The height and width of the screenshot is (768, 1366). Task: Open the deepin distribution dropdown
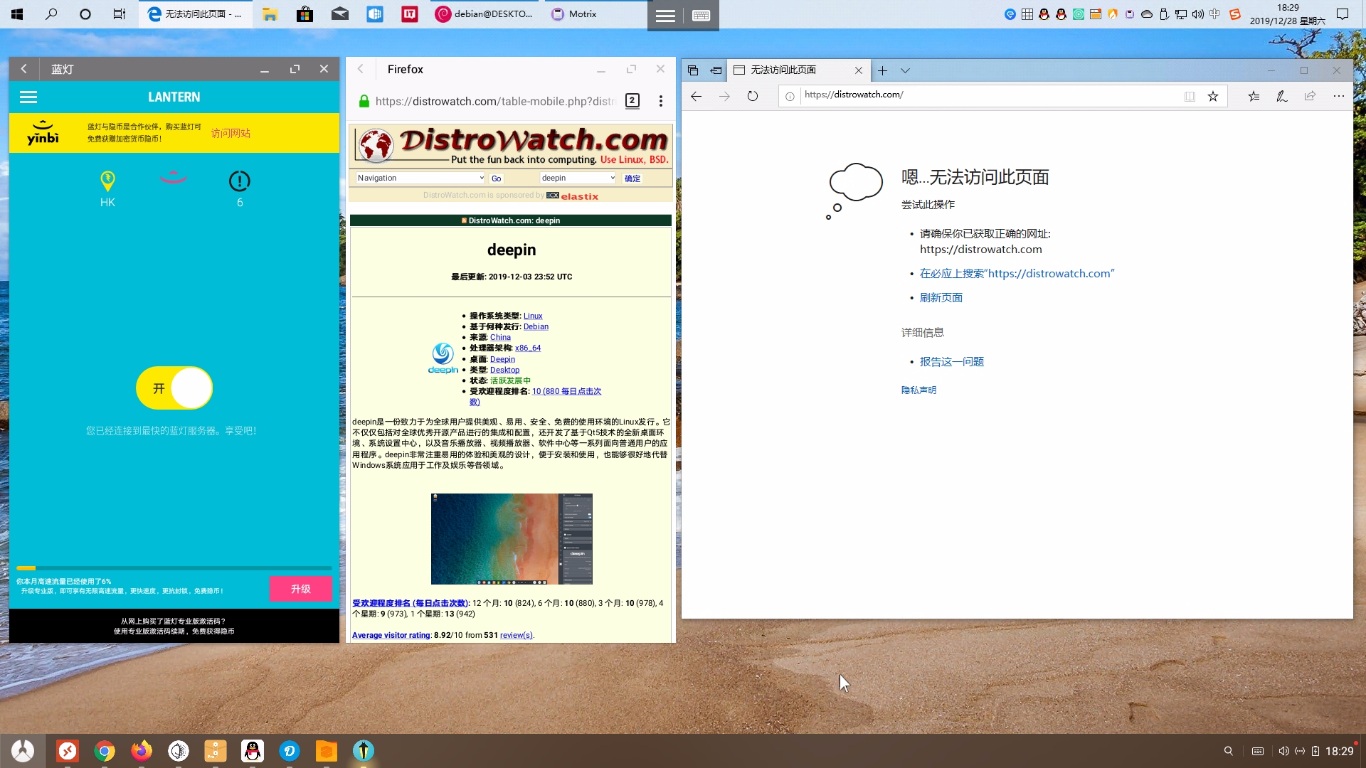pyautogui.click(x=578, y=178)
